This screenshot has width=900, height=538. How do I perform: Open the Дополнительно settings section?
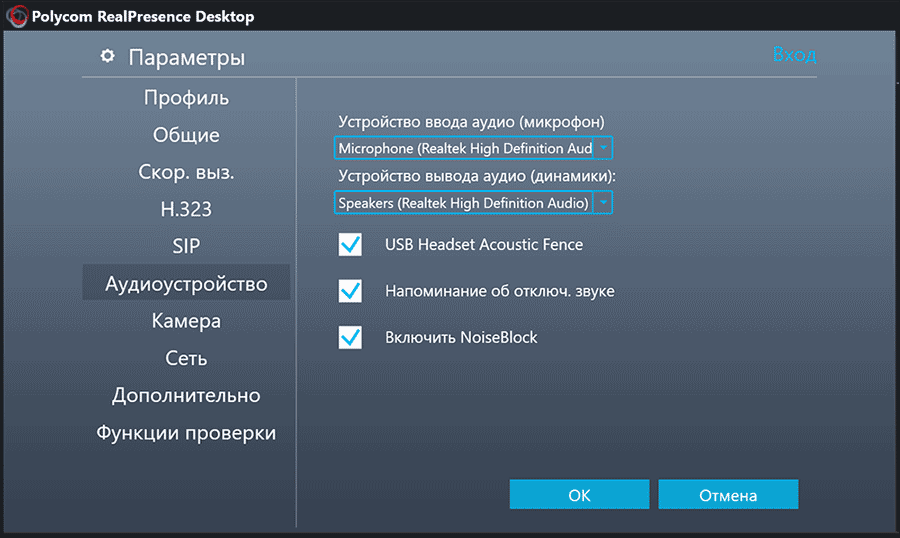(186, 395)
